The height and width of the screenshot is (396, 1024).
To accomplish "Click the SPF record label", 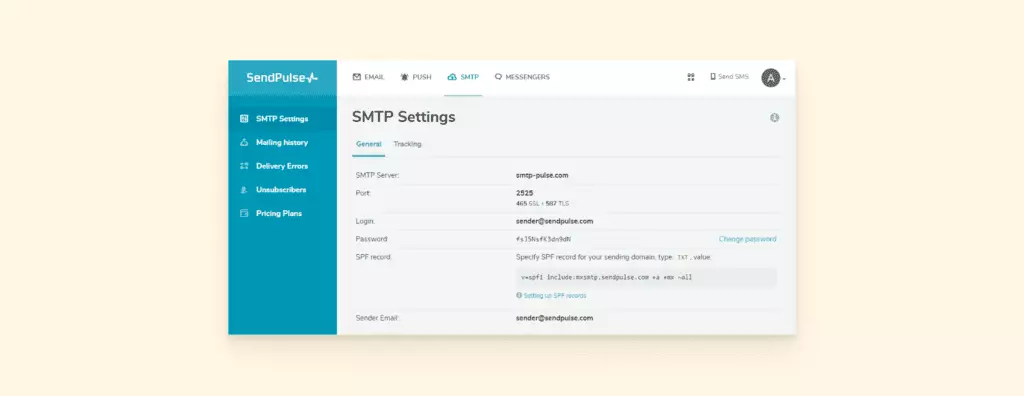I will pyautogui.click(x=374, y=257).
